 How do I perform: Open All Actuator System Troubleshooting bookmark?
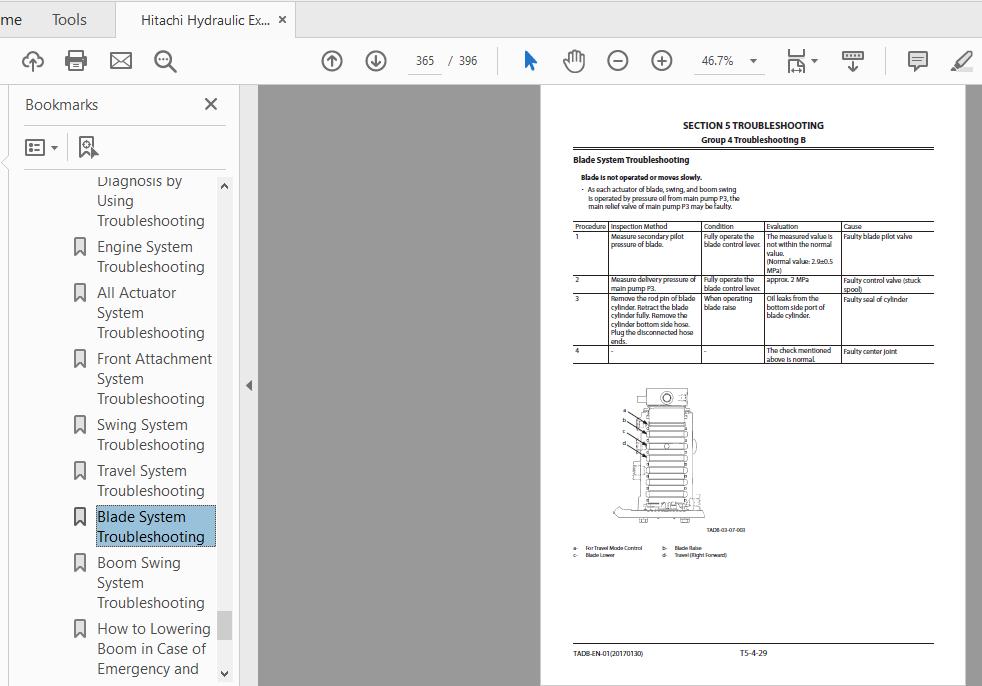pos(151,313)
